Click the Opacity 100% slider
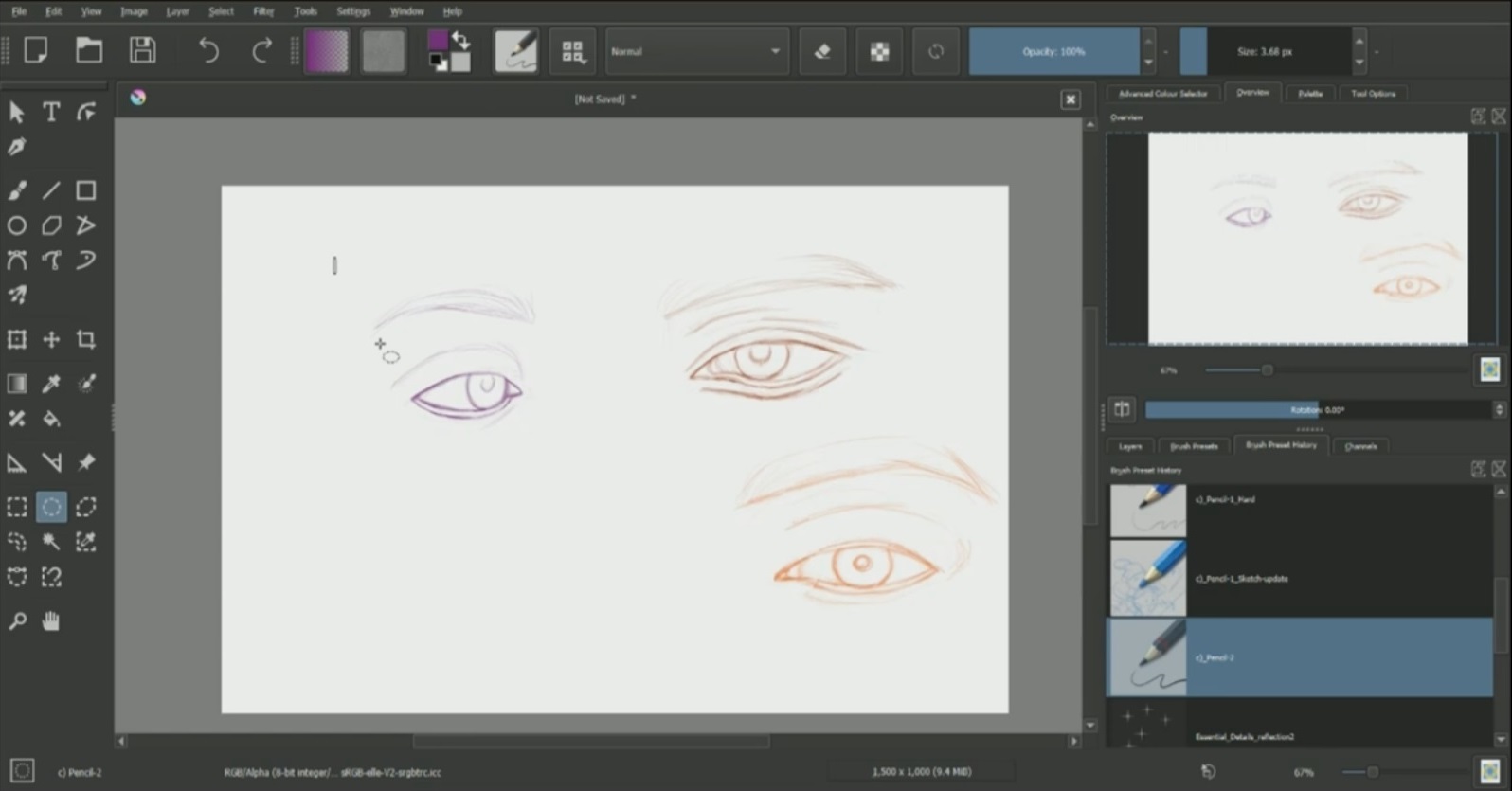 point(1053,51)
